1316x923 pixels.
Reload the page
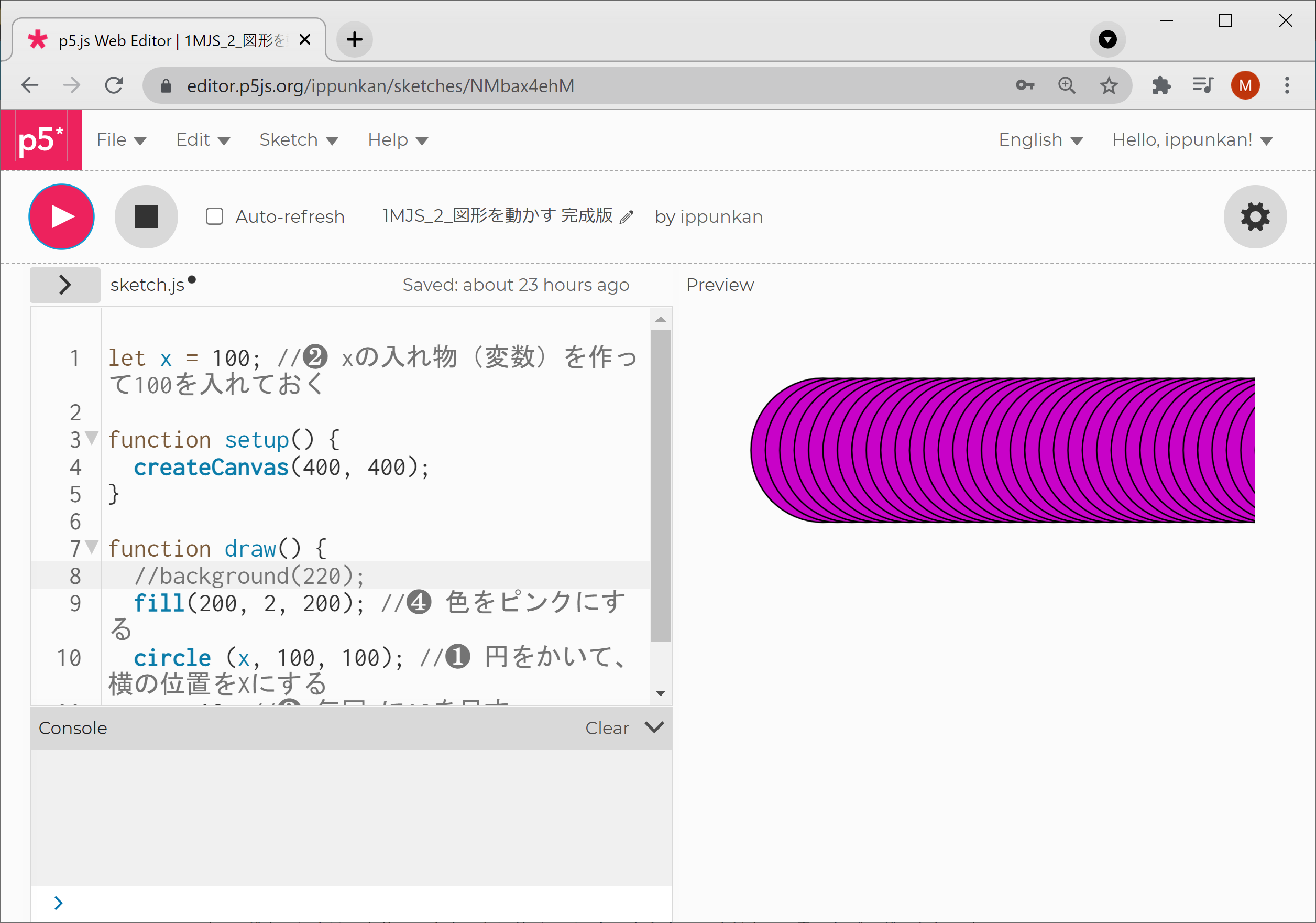[114, 85]
